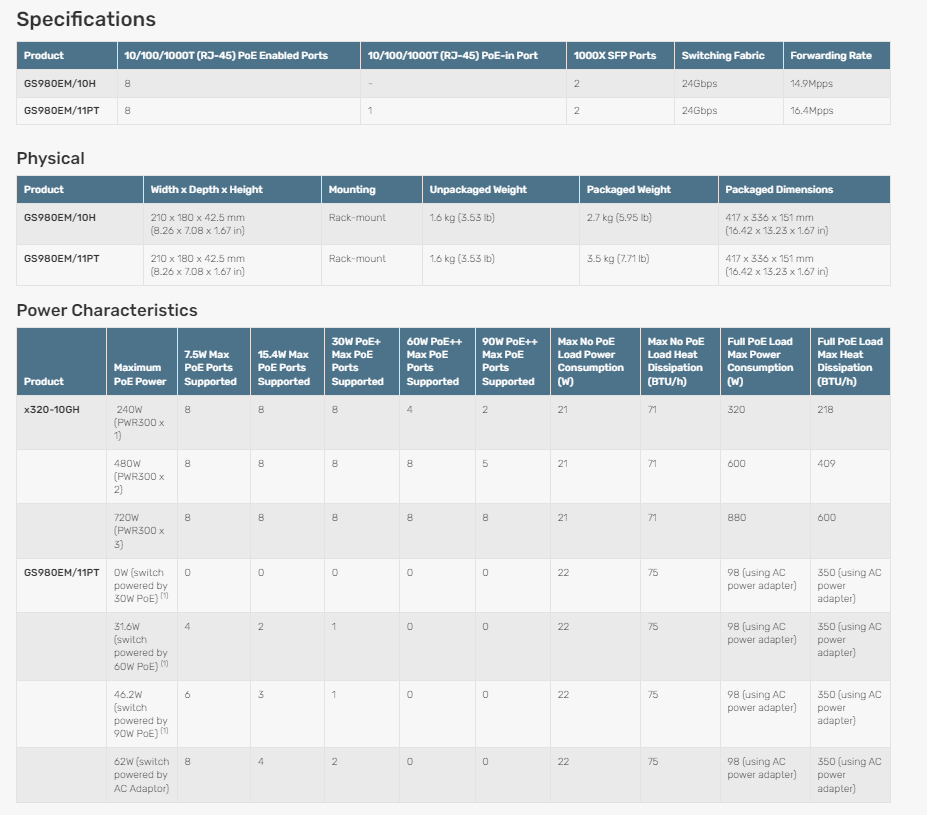Click the "Power Characteristics" heading
This screenshot has height=815, width=927.
[x=107, y=310]
